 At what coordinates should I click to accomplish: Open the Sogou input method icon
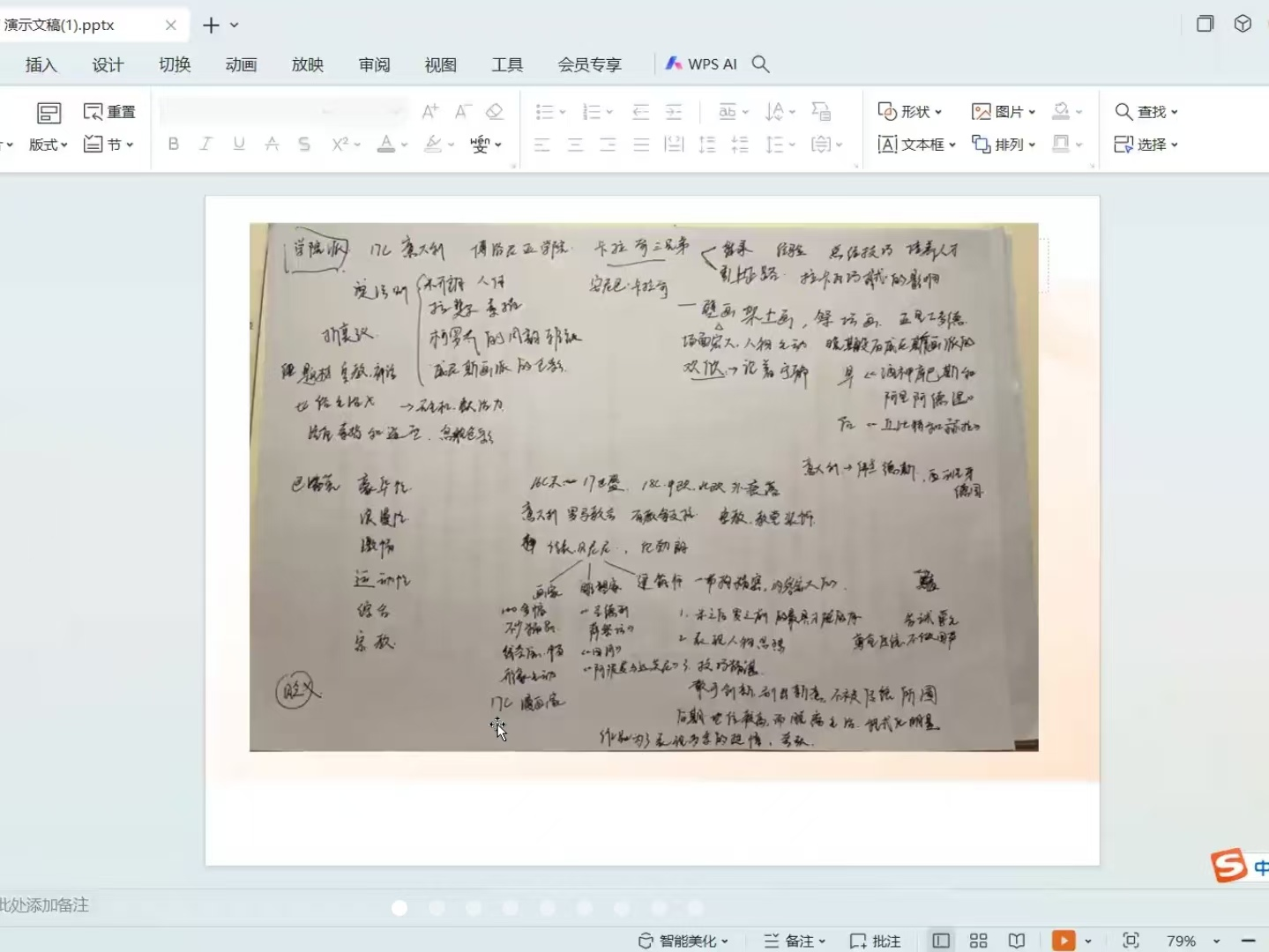click(x=1229, y=866)
